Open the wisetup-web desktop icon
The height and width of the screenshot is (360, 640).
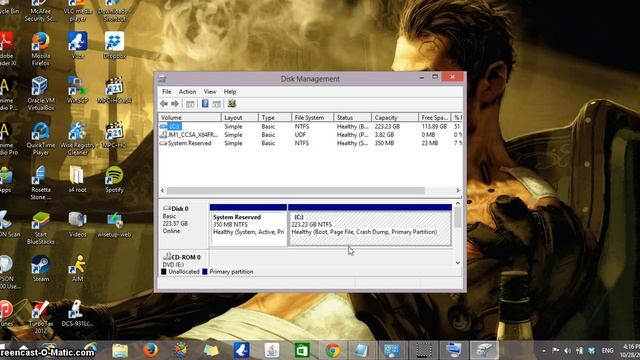(x=114, y=224)
